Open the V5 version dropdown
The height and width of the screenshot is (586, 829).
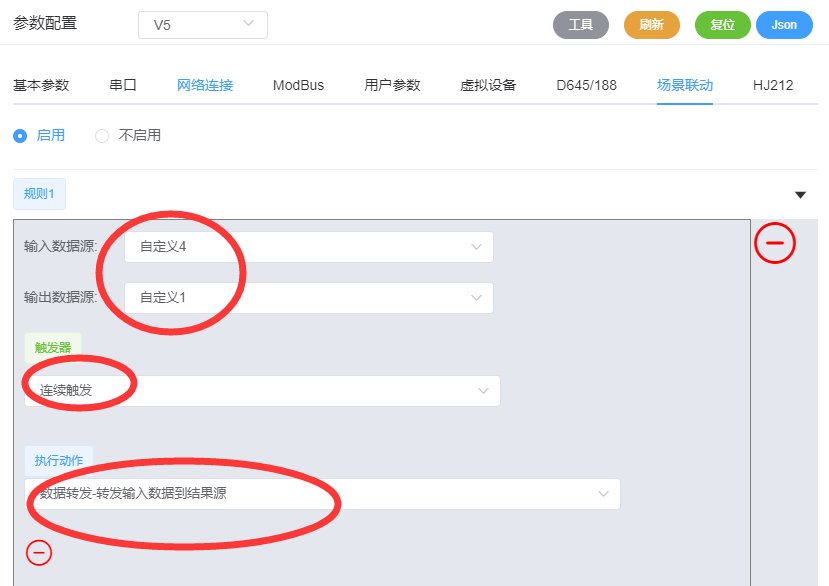tap(203, 25)
